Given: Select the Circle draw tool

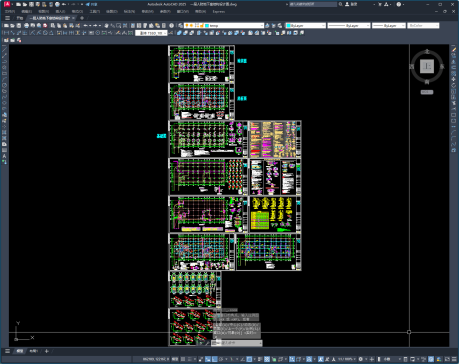Looking at the screenshot, I should 4,85.
